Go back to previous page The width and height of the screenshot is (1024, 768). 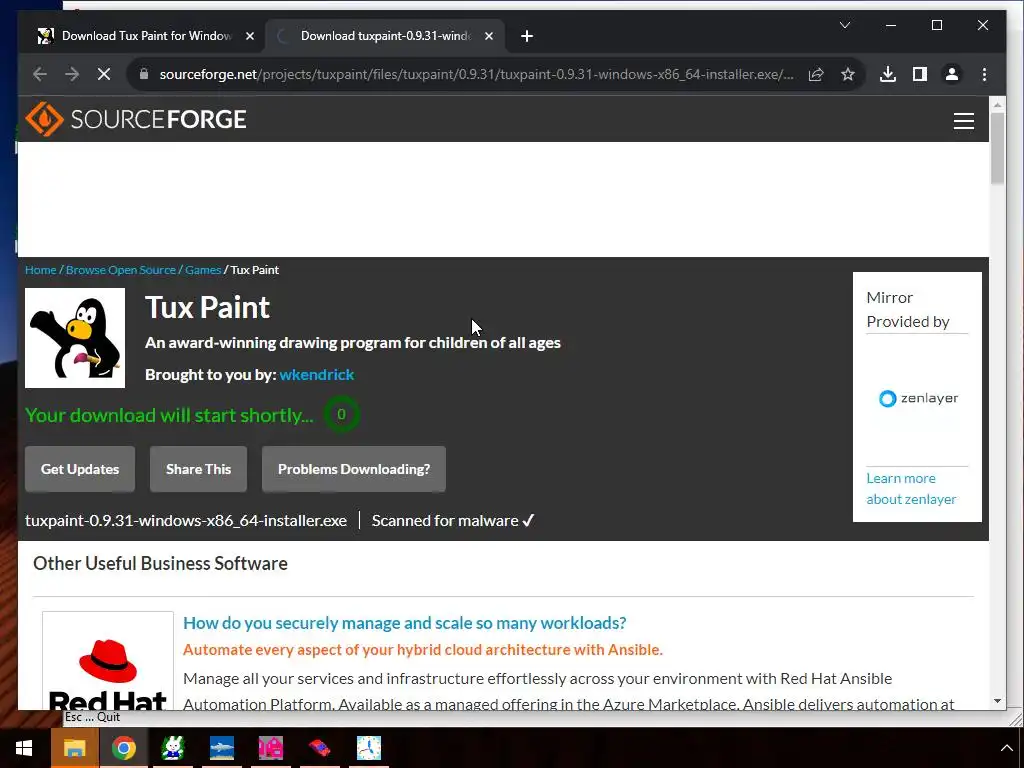click(x=40, y=74)
